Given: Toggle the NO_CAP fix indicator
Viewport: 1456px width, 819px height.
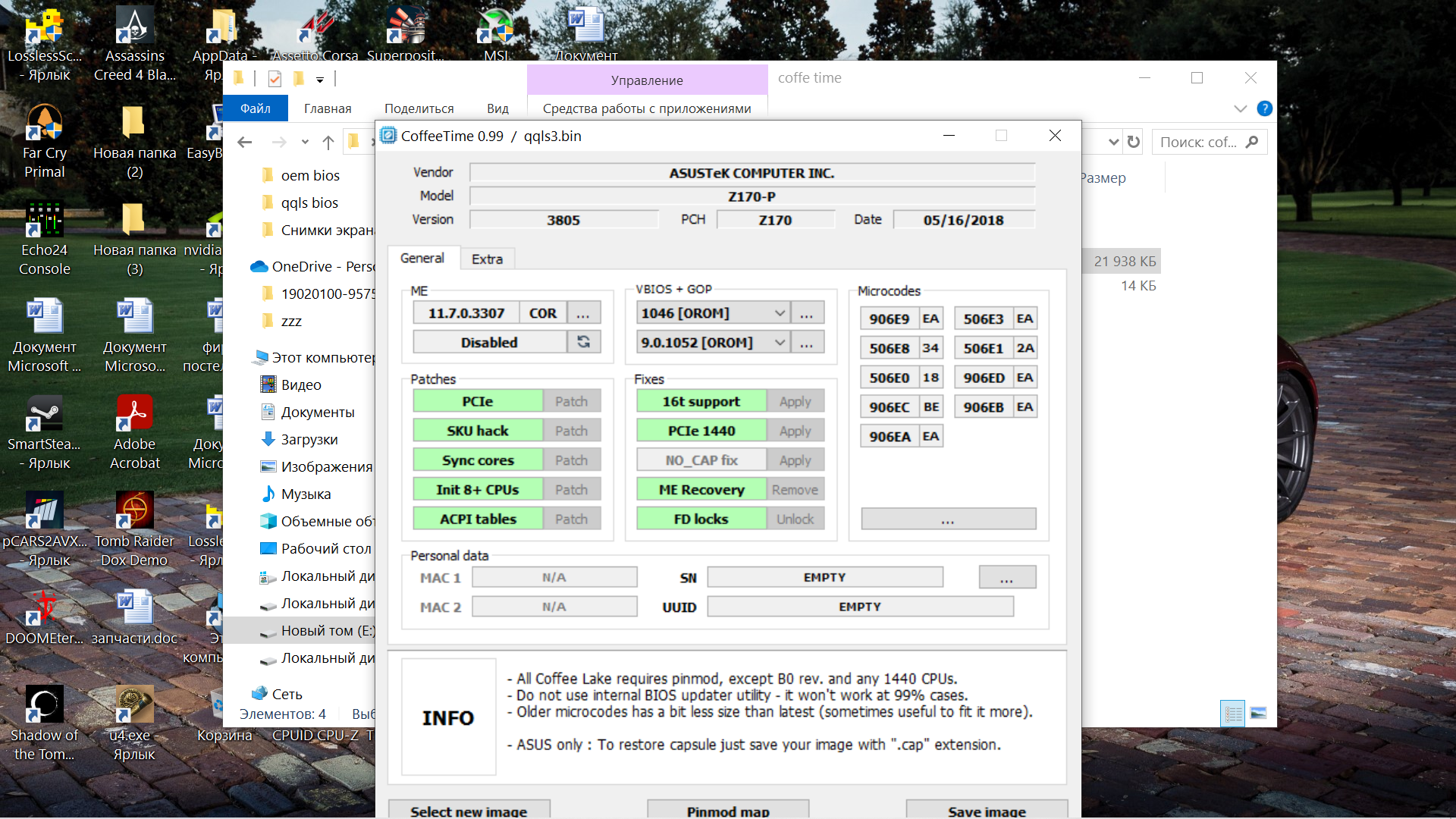Looking at the screenshot, I should pos(701,460).
